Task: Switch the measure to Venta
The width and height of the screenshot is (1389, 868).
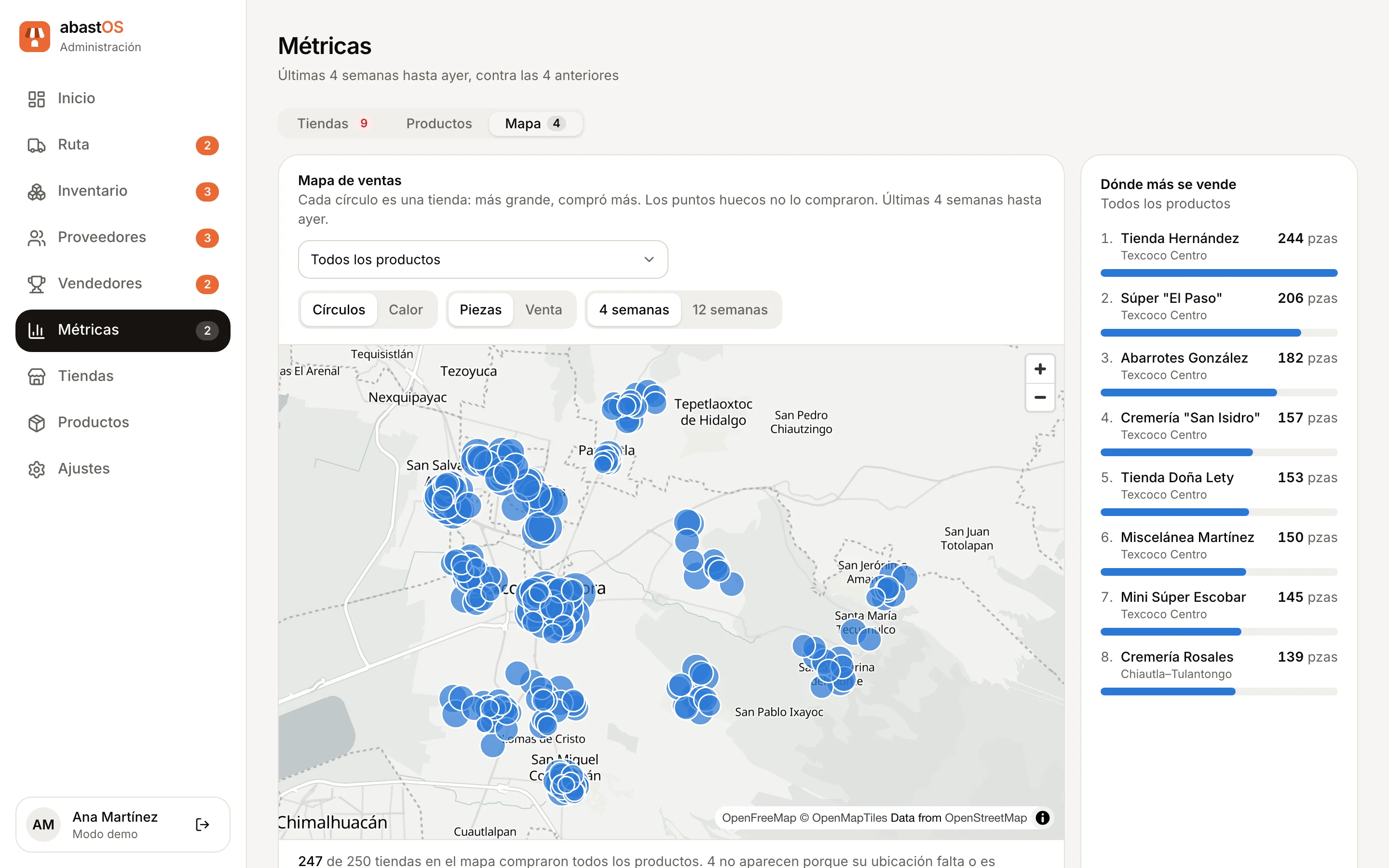Action: 544,310
